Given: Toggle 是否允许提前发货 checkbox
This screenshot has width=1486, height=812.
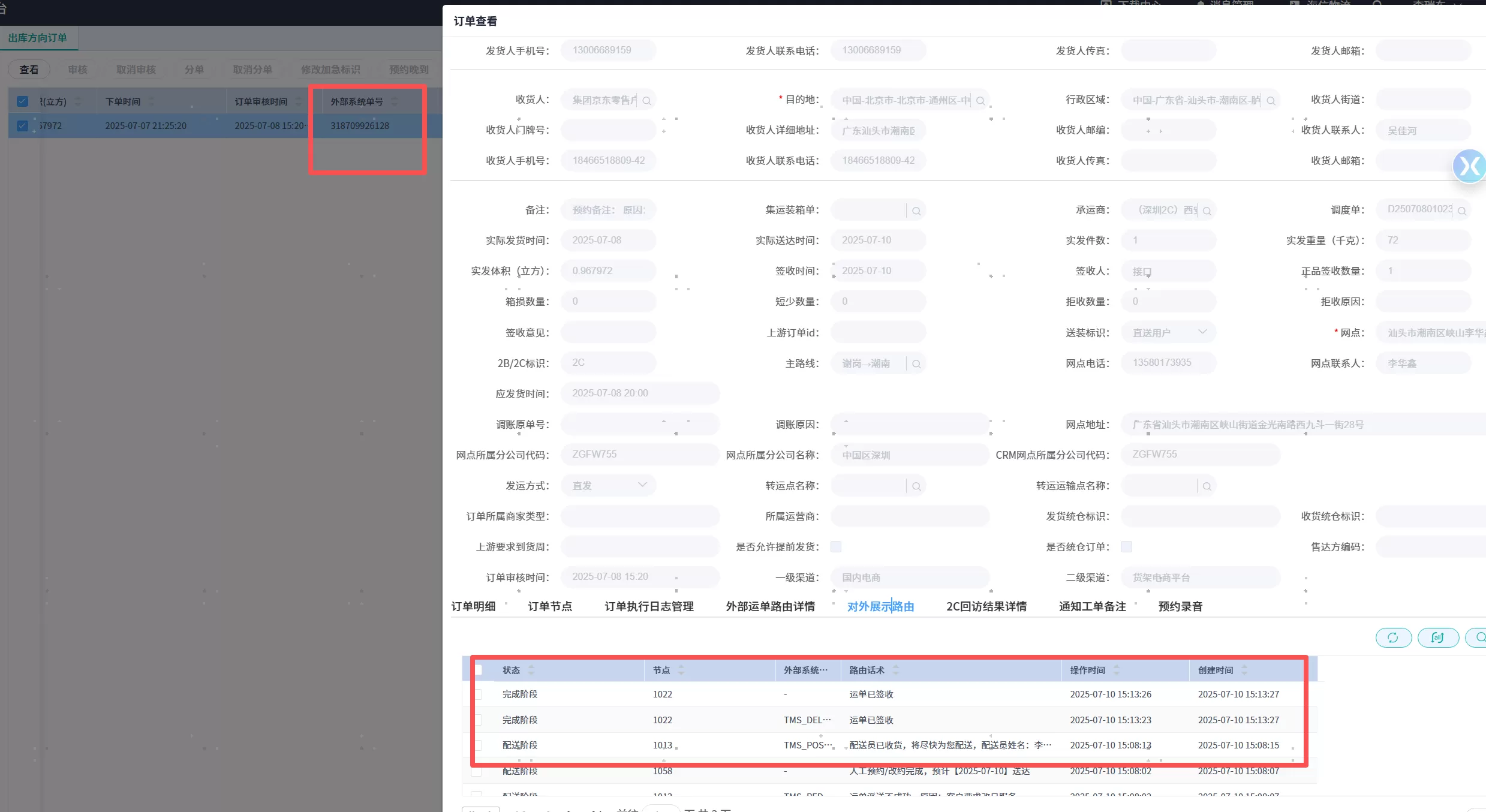Looking at the screenshot, I should click(x=836, y=546).
